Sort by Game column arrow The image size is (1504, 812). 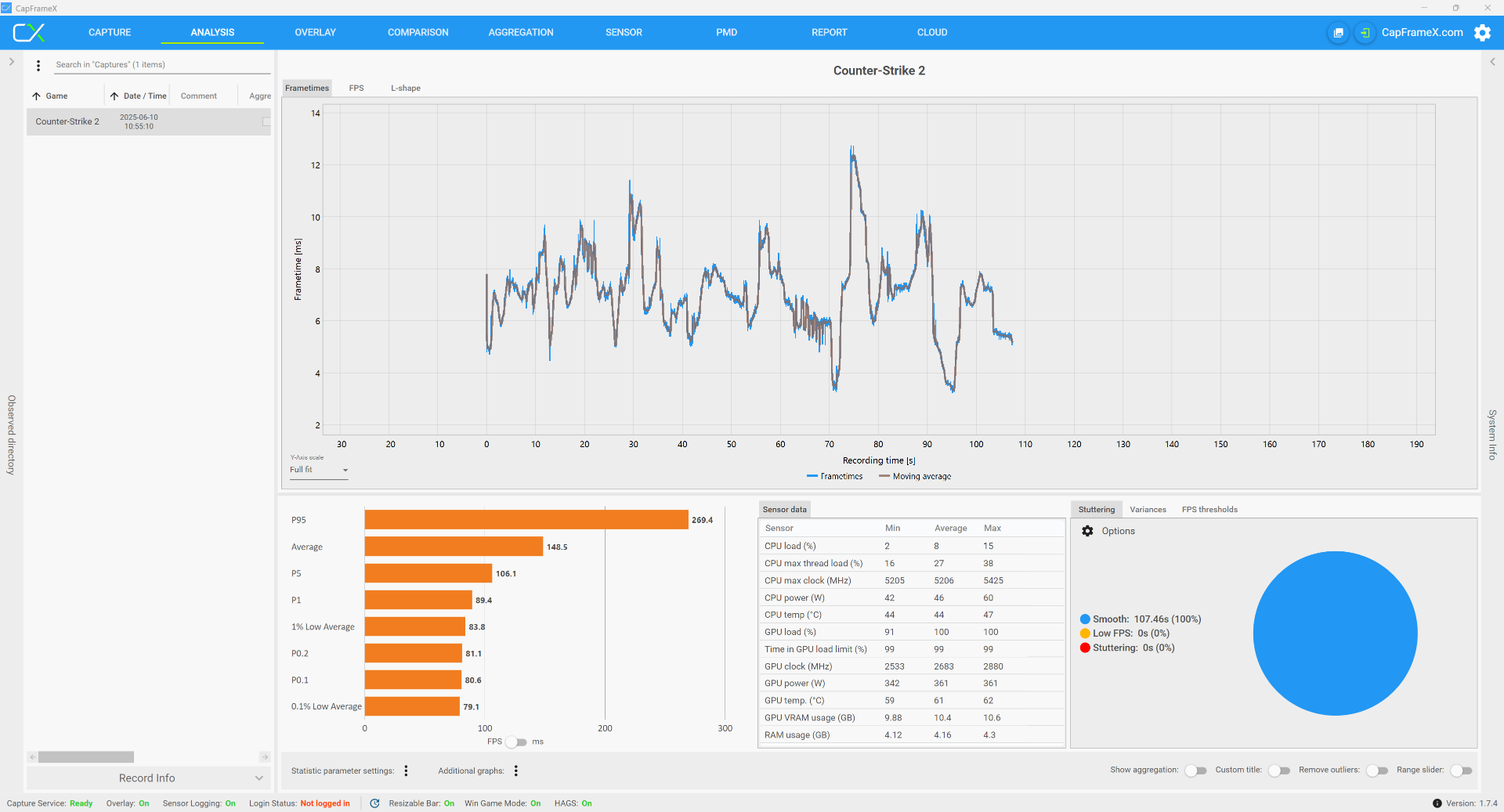(x=36, y=96)
